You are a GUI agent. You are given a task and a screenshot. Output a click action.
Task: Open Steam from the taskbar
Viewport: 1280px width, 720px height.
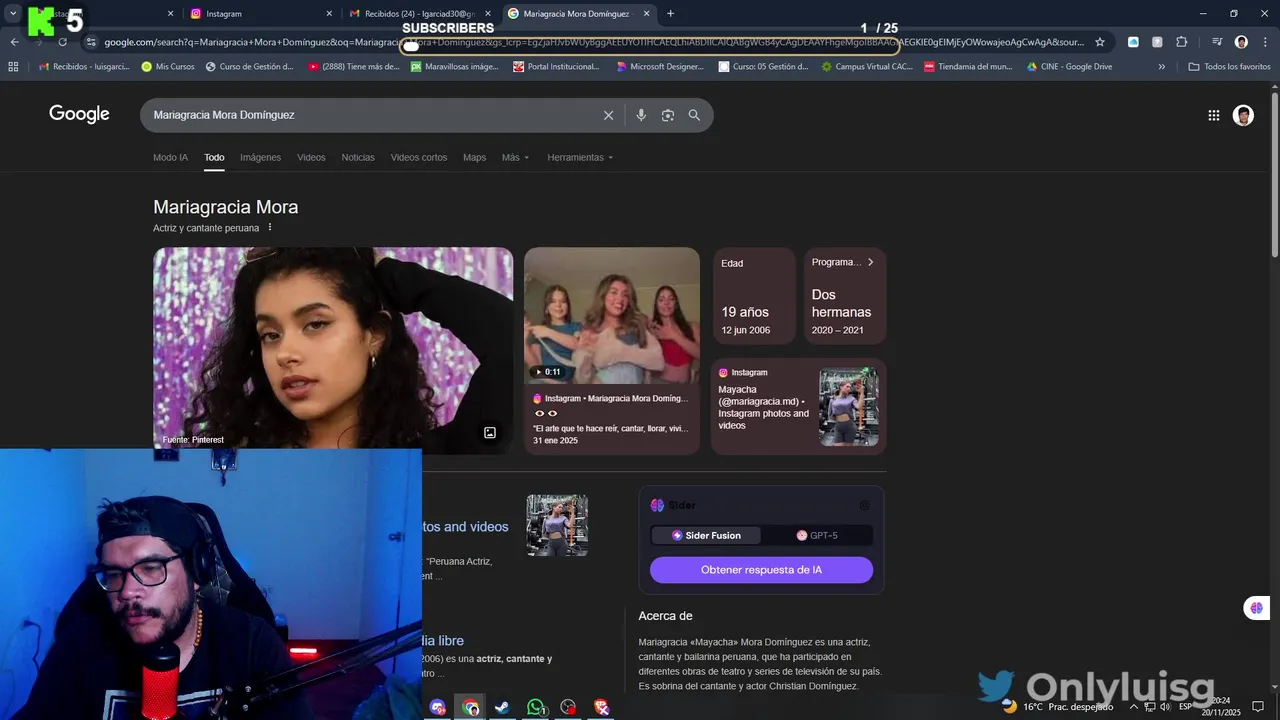[503, 707]
